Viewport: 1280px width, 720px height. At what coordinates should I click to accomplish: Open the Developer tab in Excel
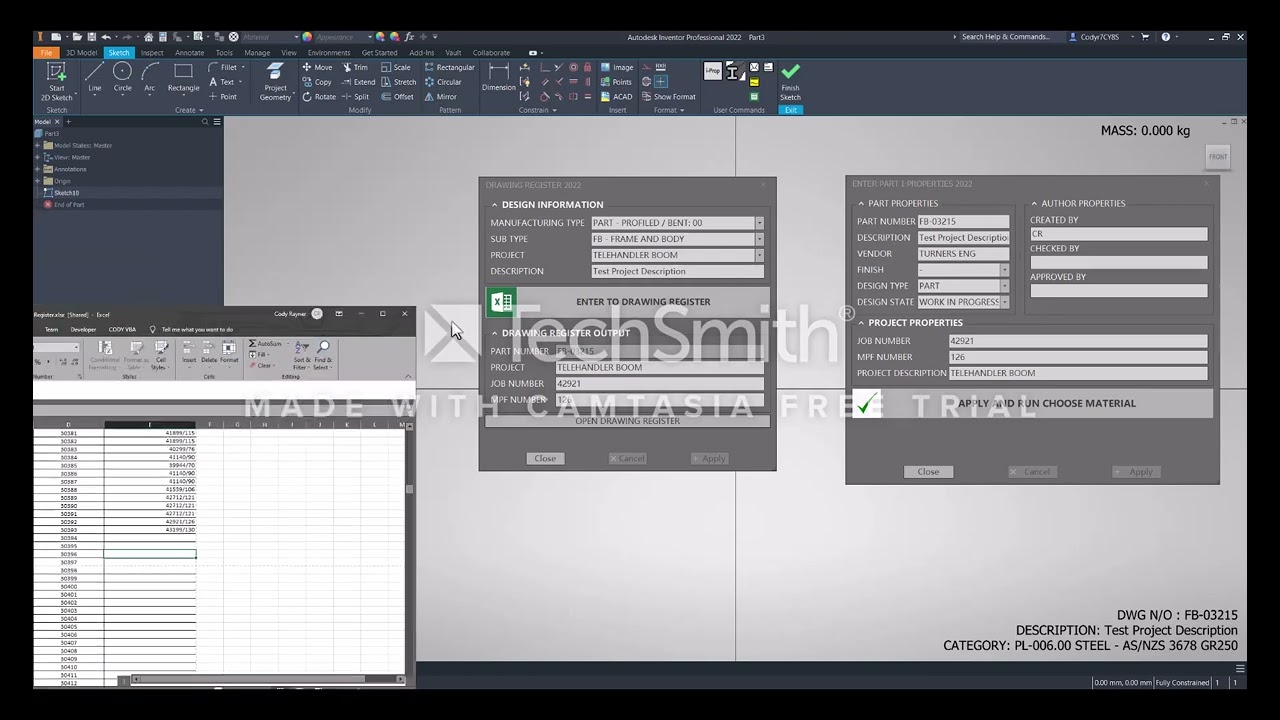83,329
